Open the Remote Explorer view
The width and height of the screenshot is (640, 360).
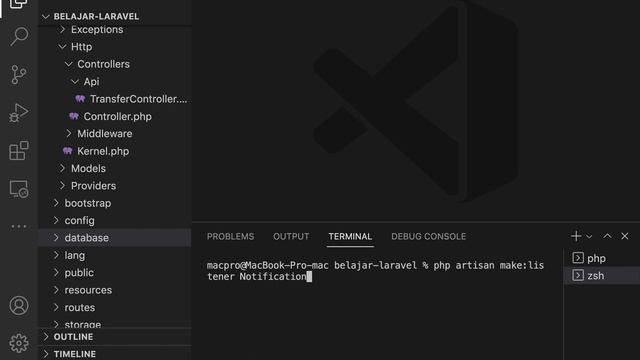point(19,189)
